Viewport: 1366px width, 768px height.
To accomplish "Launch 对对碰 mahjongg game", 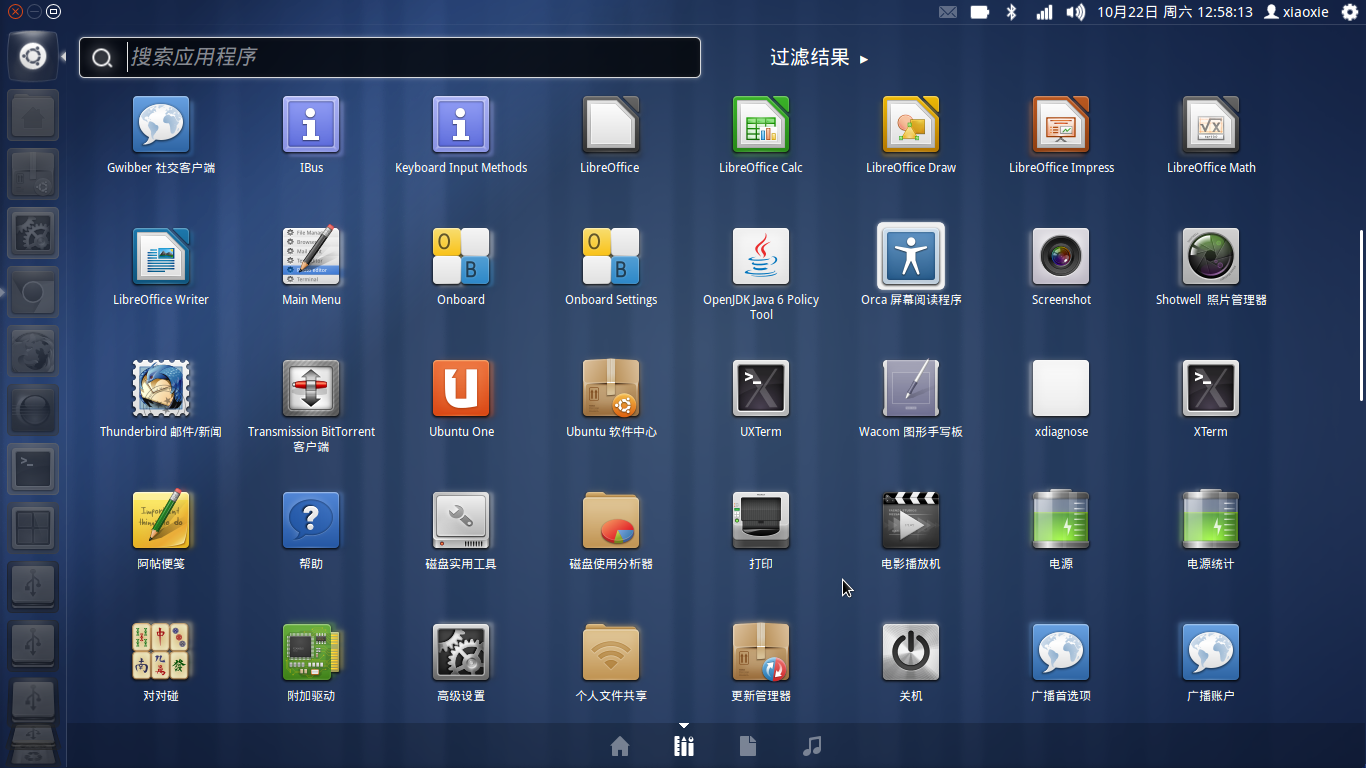I will (x=161, y=653).
